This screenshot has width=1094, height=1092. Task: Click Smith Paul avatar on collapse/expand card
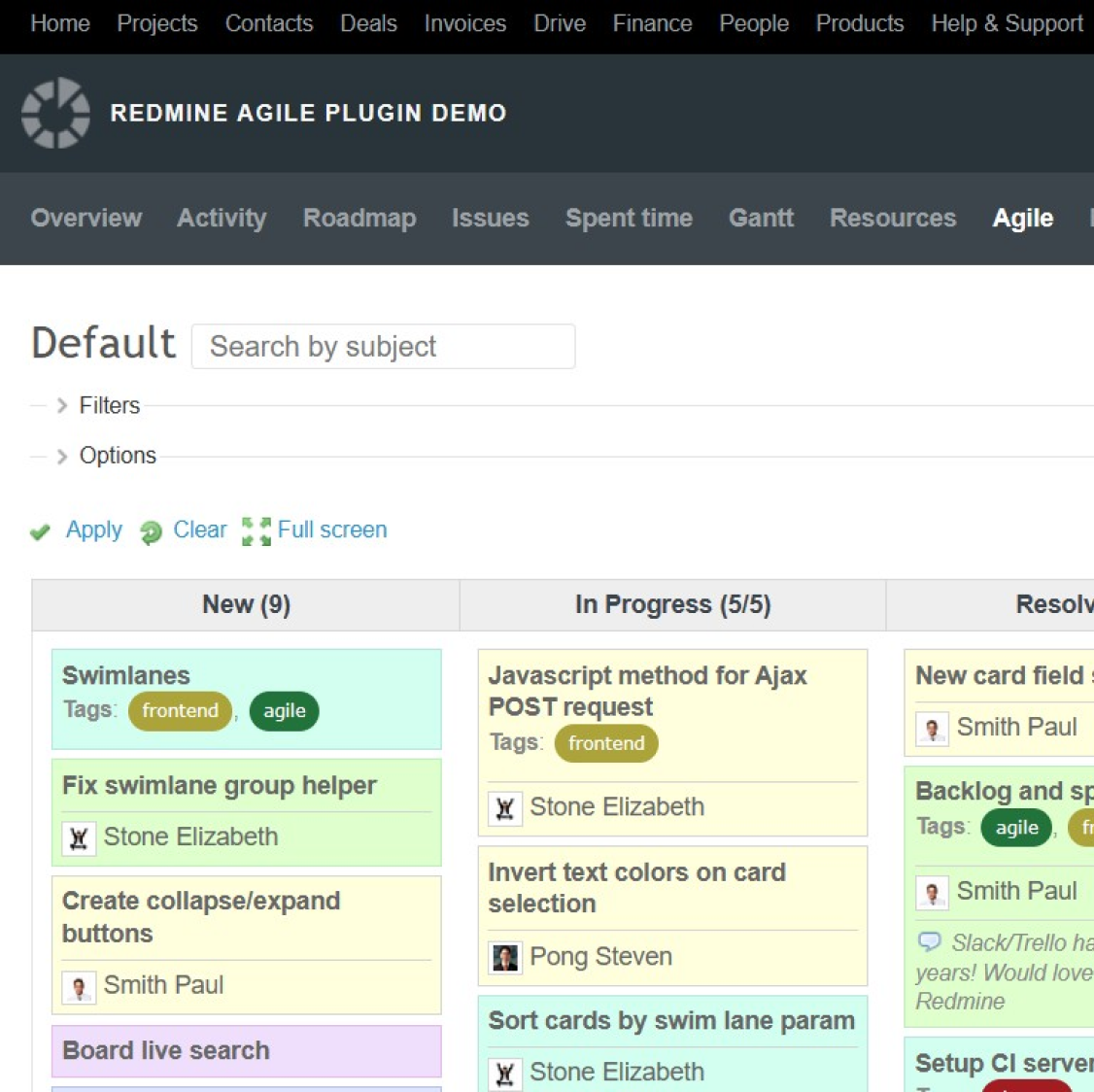[79, 986]
